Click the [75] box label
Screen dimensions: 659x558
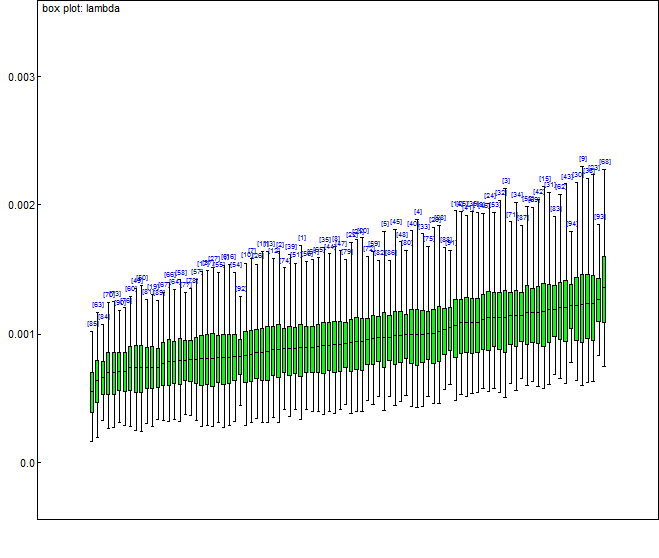[x=428, y=239]
